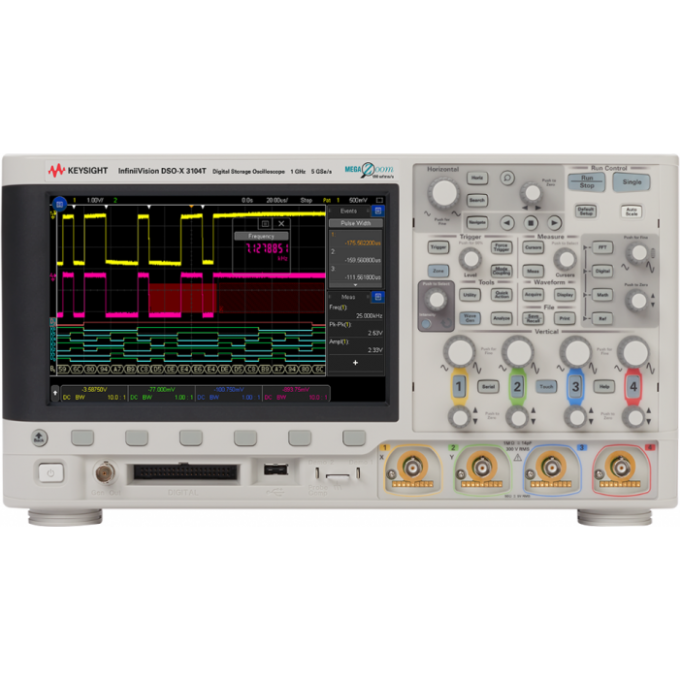Tap the up arrow beside channel info bar
This screenshot has width=680, height=680.
55,393
